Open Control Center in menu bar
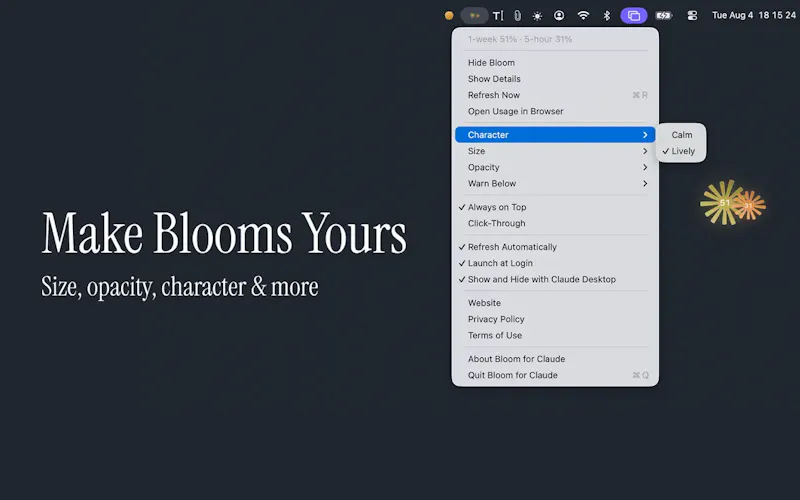Viewport: 800px width, 500px height. 692,16
